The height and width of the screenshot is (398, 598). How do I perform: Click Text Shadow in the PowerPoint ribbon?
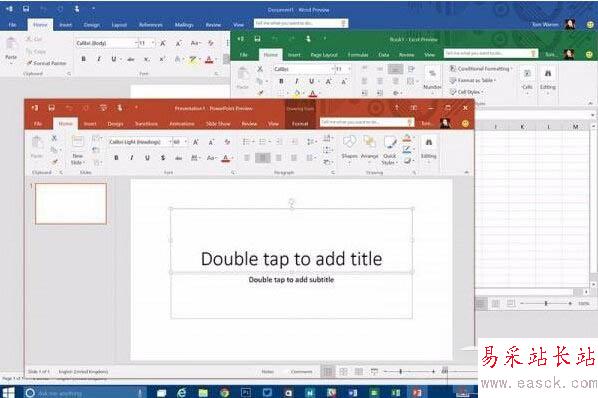coord(163,157)
